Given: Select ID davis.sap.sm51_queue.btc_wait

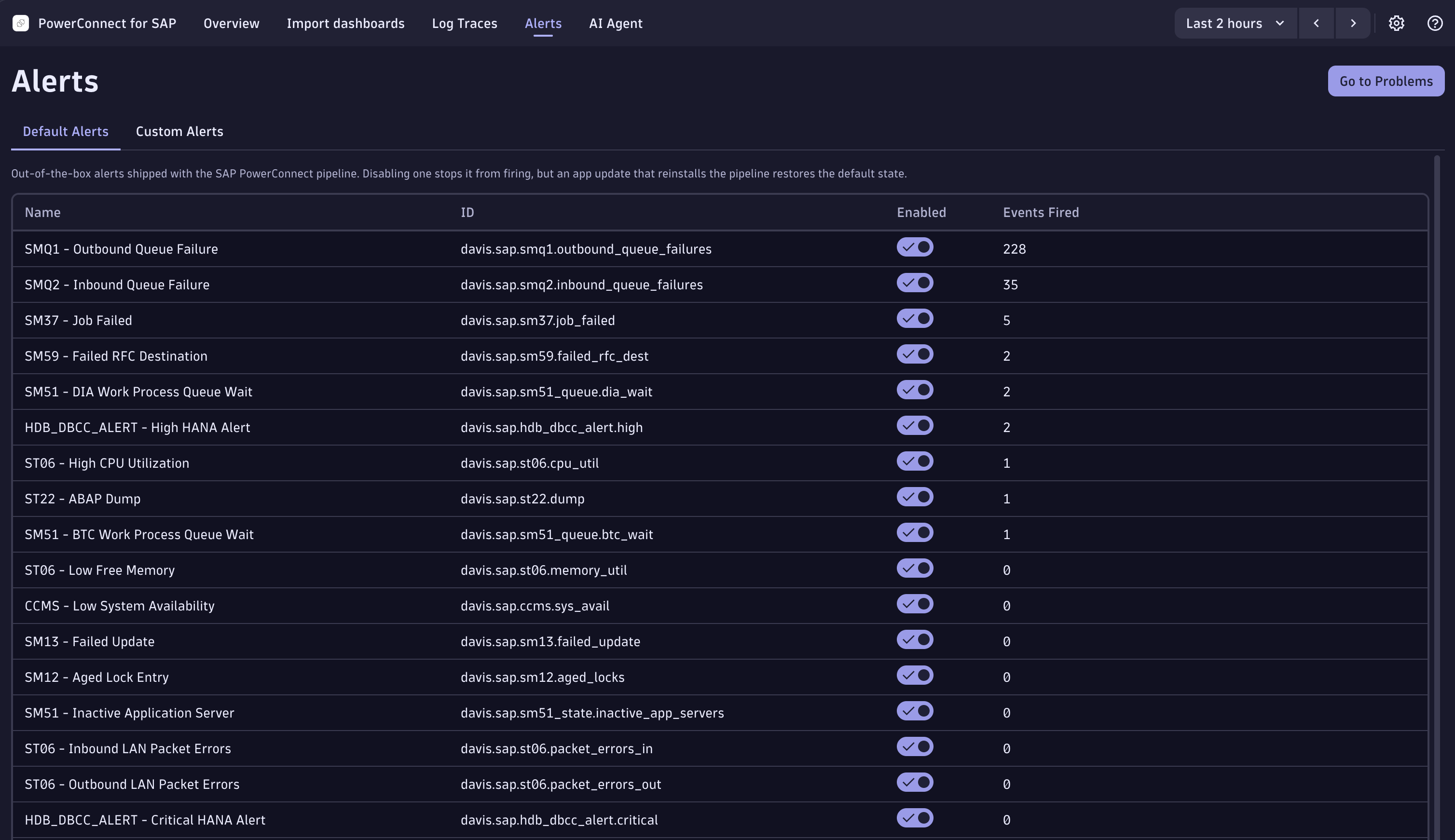Looking at the screenshot, I should [x=557, y=535].
